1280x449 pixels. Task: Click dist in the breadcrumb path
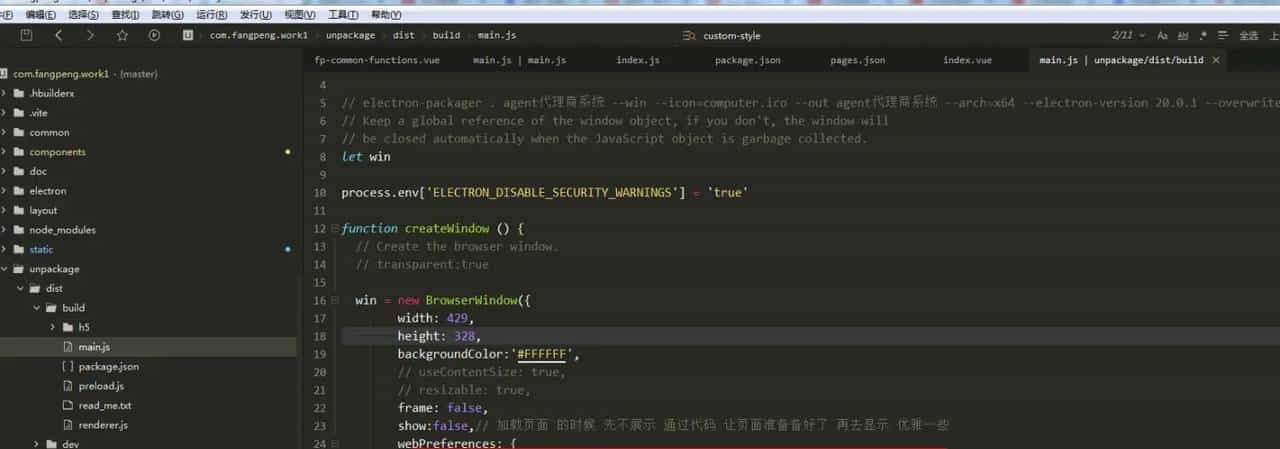[x=404, y=35]
